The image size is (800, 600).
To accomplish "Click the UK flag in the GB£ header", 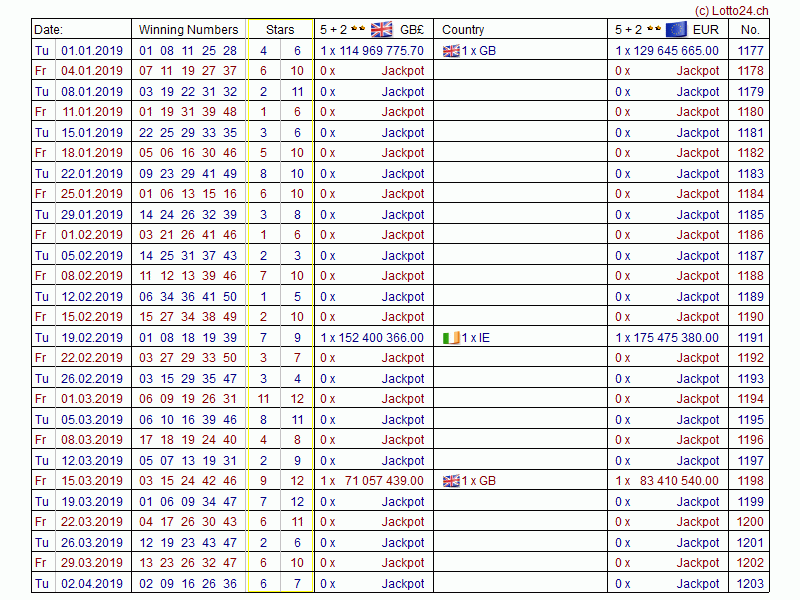I will pyautogui.click(x=381, y=29).
